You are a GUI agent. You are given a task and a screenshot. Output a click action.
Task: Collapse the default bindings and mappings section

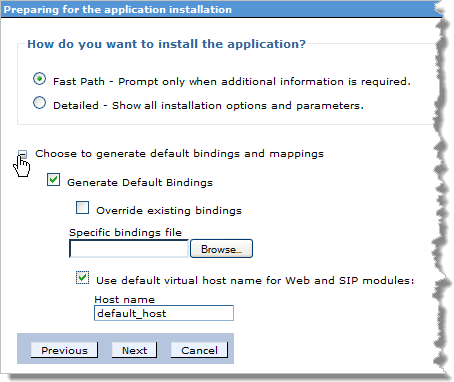[x=22, y=154]
